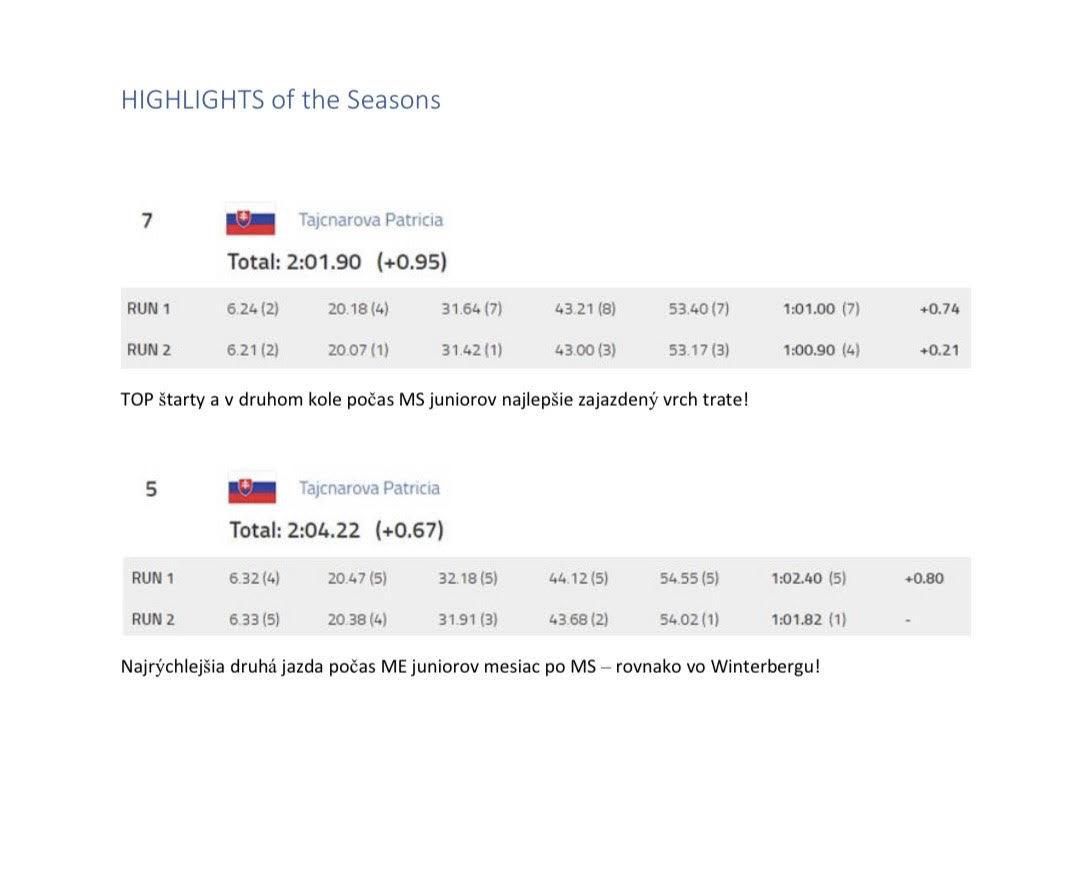This screenshot has height=887, width=1080.
Task: Click the rank number 7
Action: [147, 221]
